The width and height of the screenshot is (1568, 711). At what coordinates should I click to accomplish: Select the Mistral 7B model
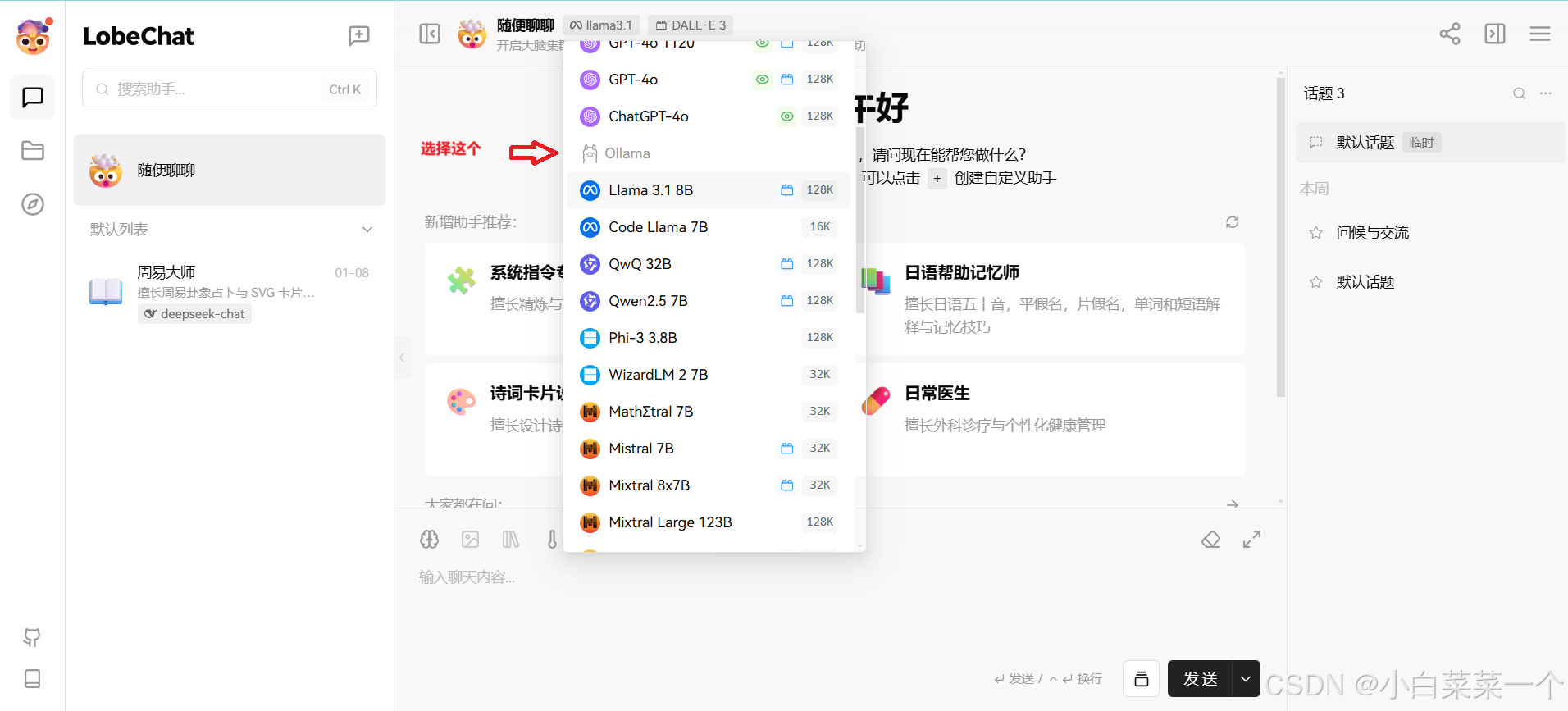point(709,449)
